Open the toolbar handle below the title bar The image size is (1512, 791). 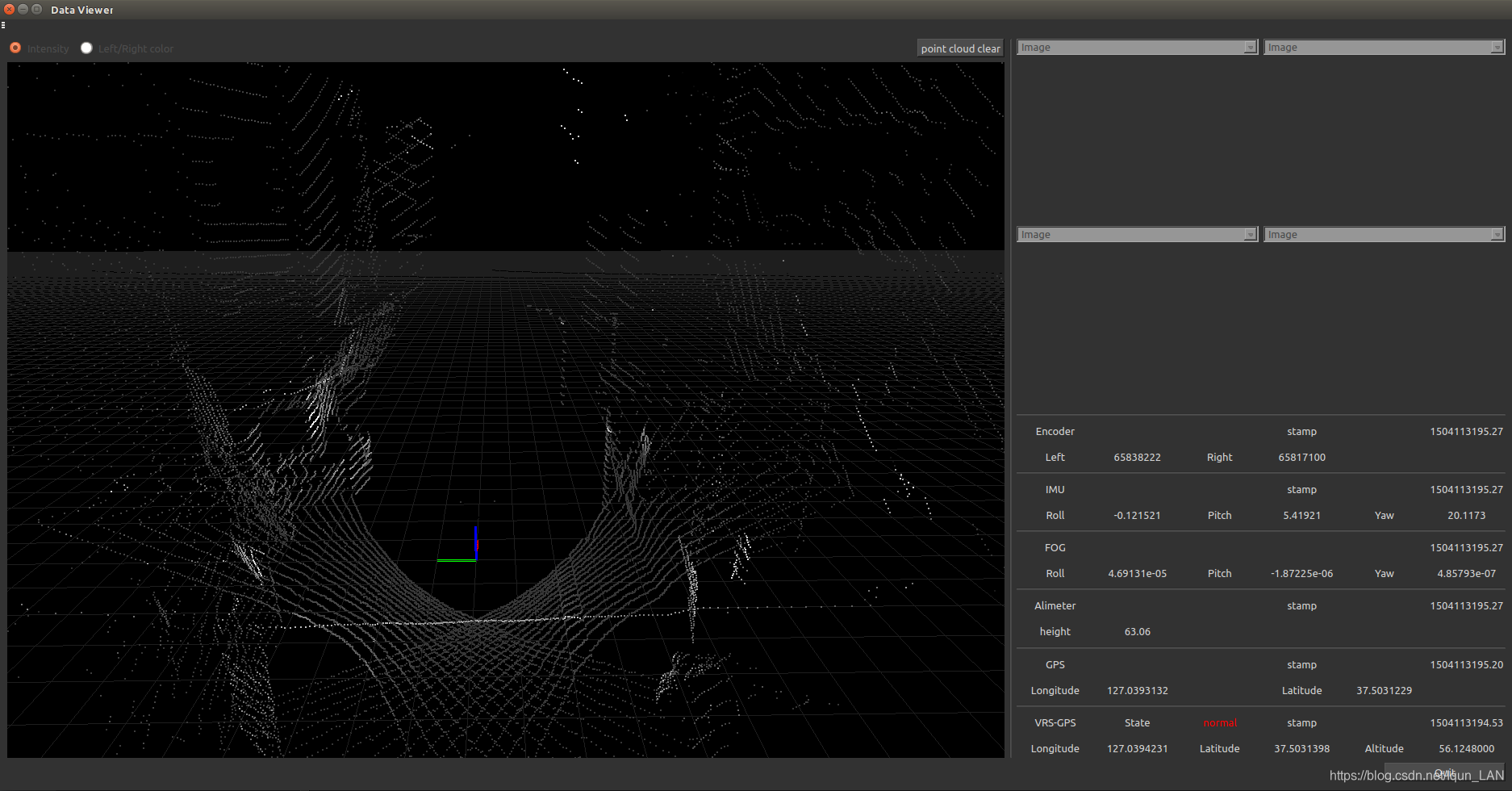pos(3,25)
